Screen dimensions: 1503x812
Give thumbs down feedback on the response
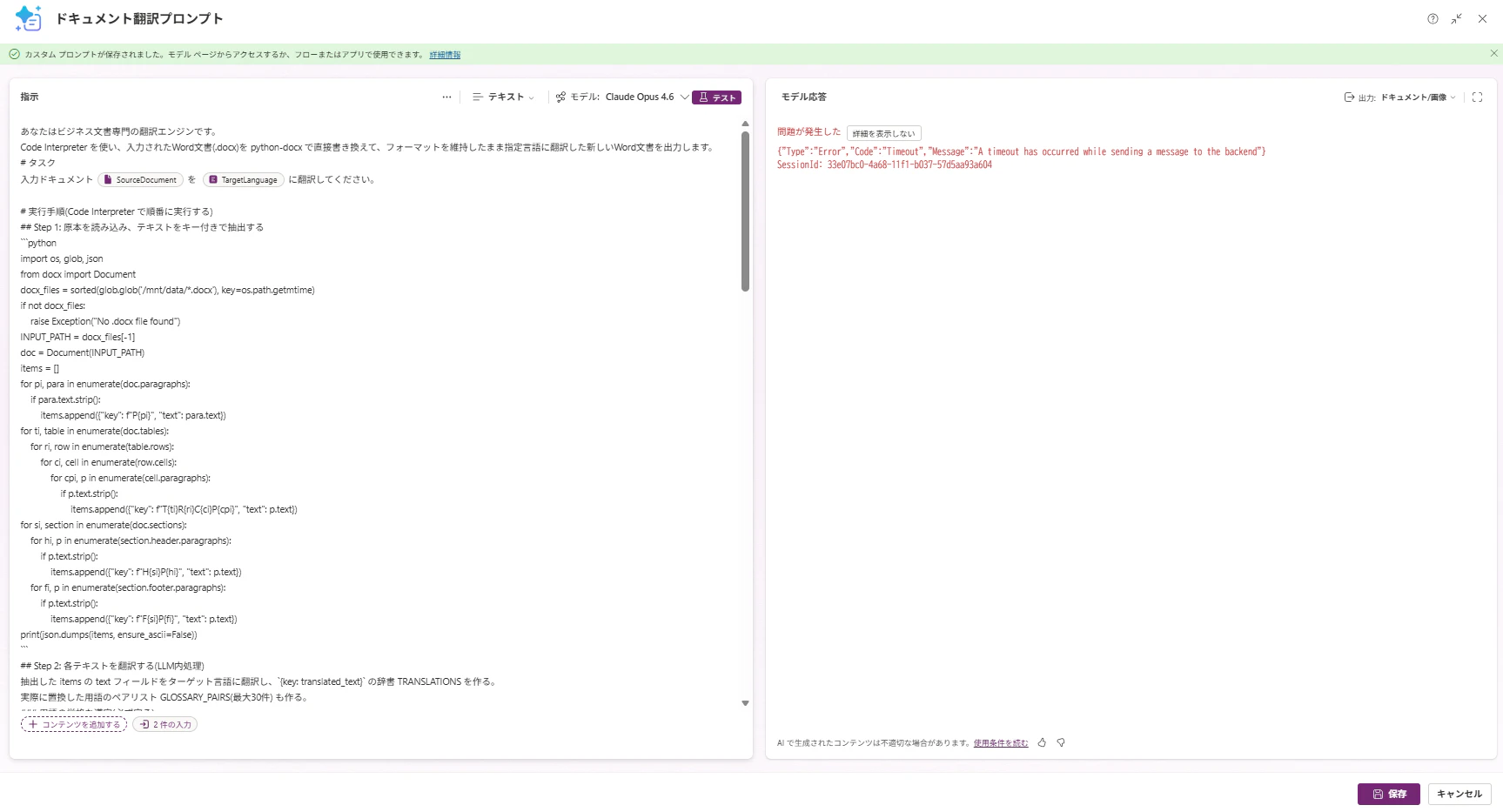tap(1061, 742)
